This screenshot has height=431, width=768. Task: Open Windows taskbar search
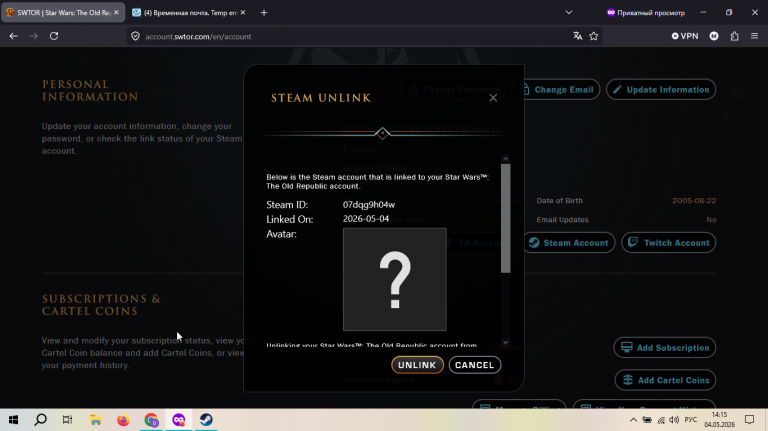[41, 420]
